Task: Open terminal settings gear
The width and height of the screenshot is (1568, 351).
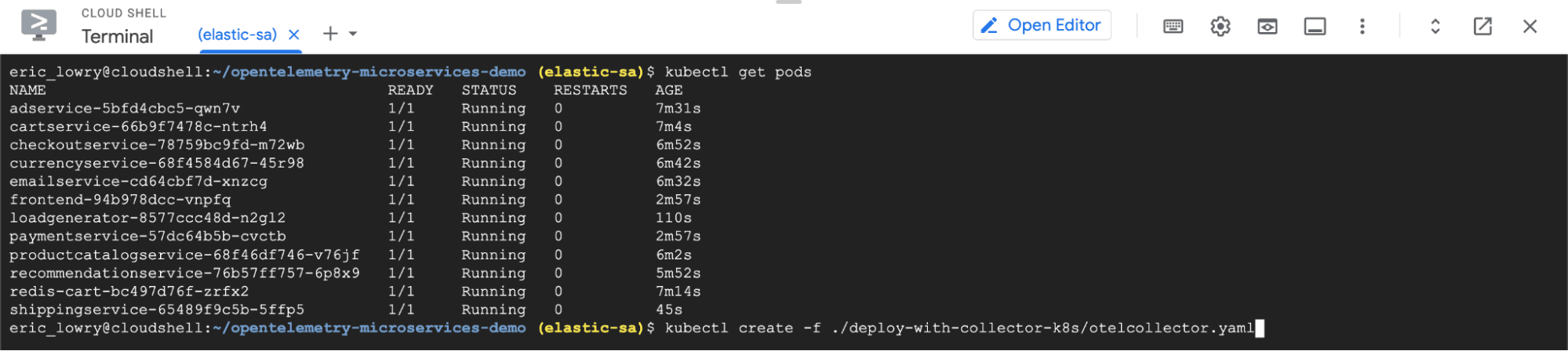Action: (1220, 27)
